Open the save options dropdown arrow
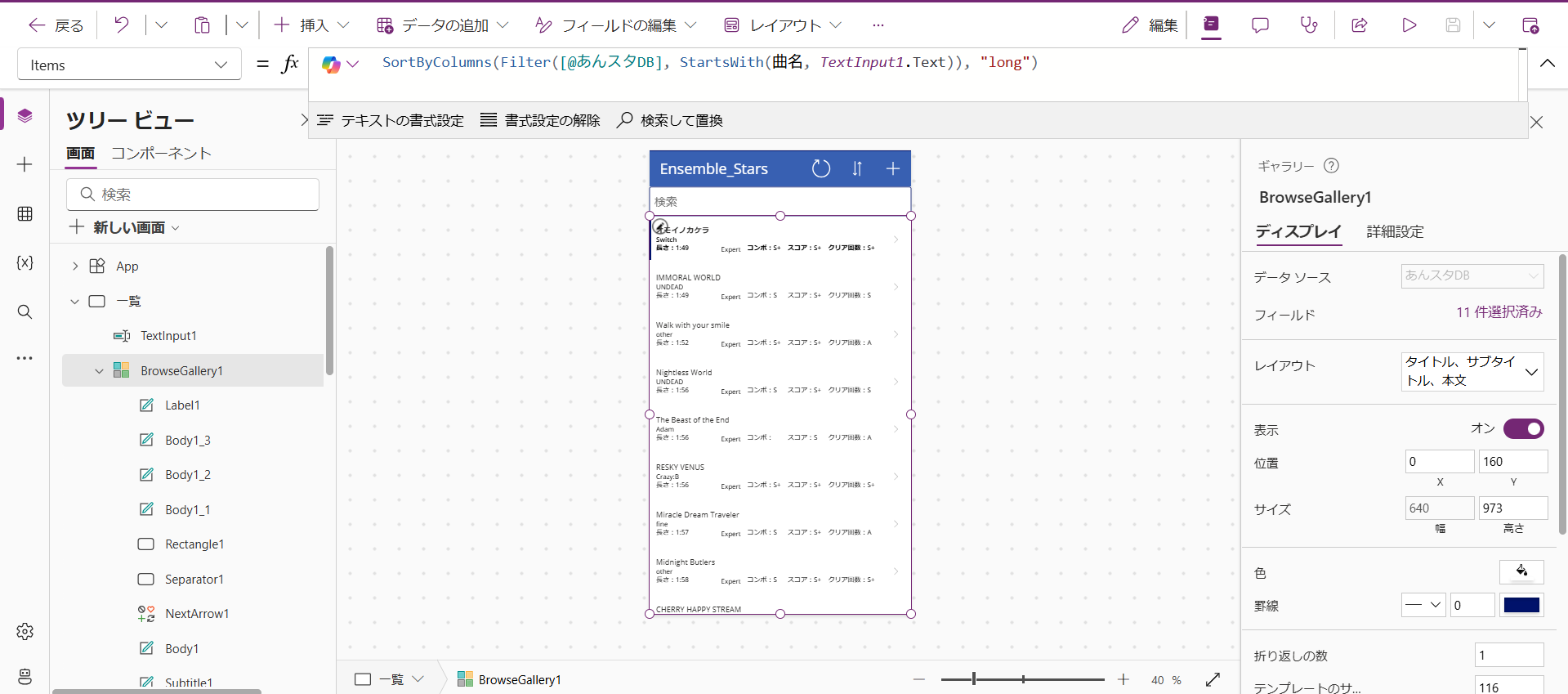 click(1489, 25)
